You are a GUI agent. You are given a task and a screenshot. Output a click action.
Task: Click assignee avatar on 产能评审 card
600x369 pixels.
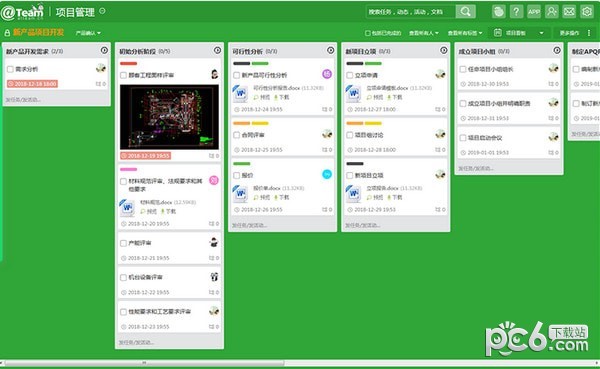214,242
